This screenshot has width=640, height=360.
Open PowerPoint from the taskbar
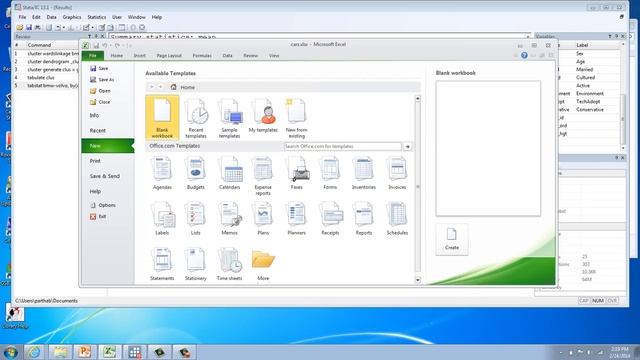pos(85,352)
